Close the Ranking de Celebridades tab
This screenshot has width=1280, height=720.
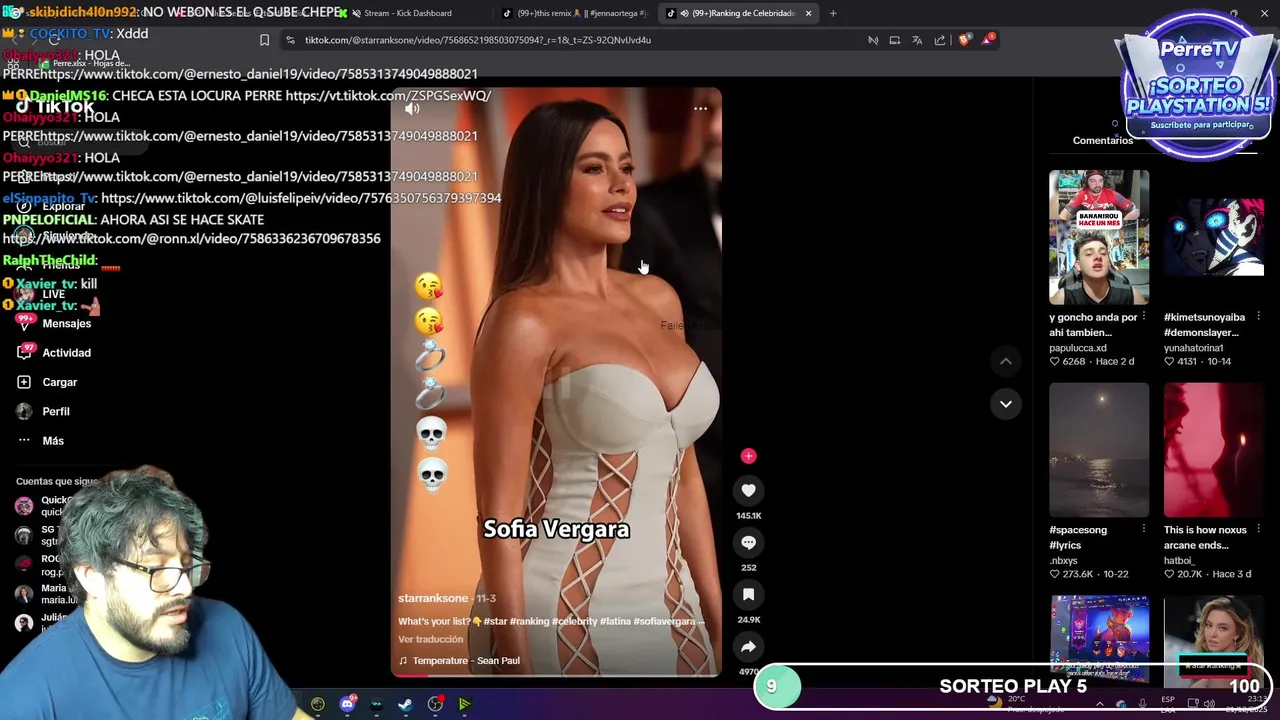coord(808,13)
